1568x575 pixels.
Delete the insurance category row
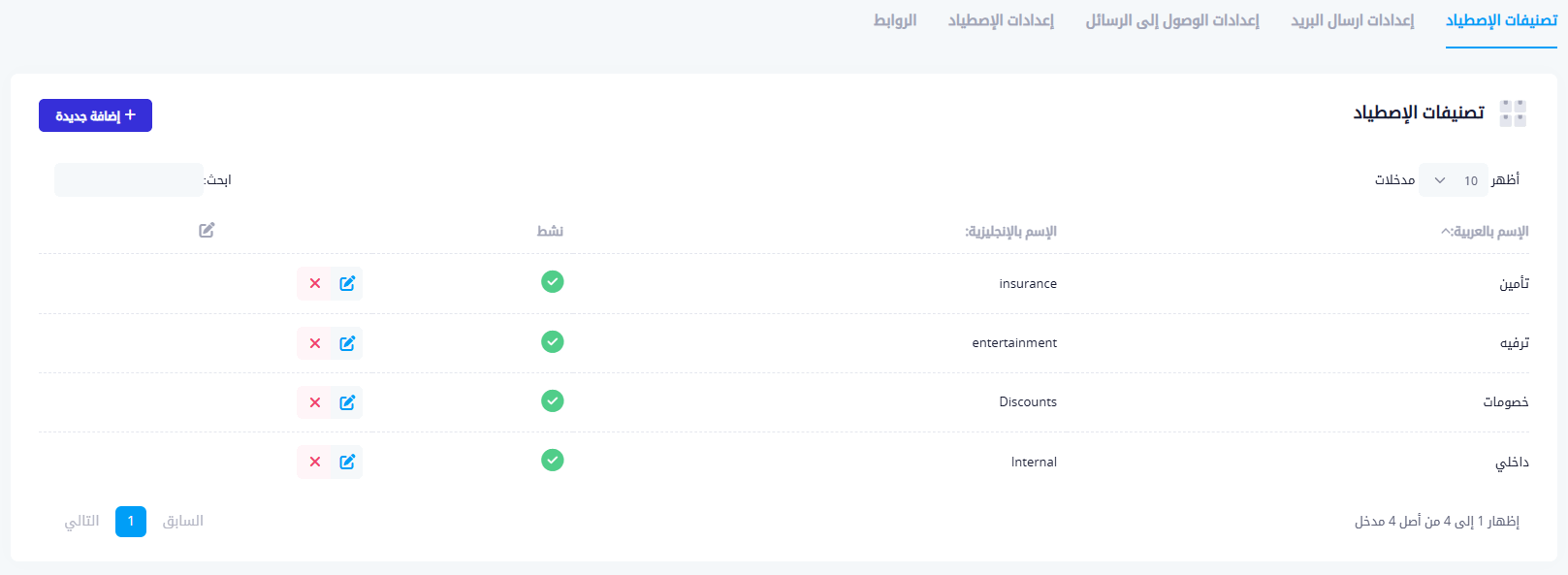click(315, 283)
